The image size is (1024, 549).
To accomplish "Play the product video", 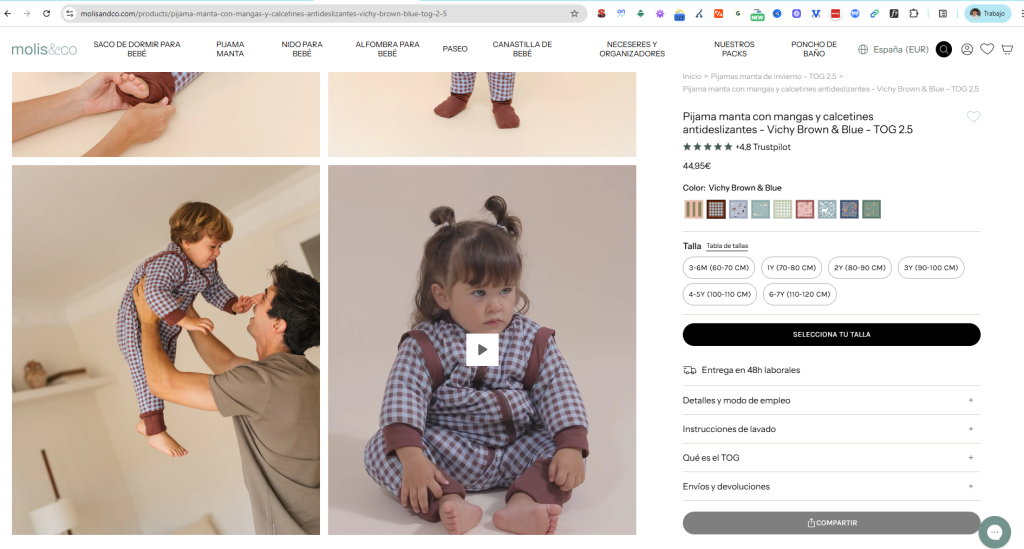I will pos(482,349).
